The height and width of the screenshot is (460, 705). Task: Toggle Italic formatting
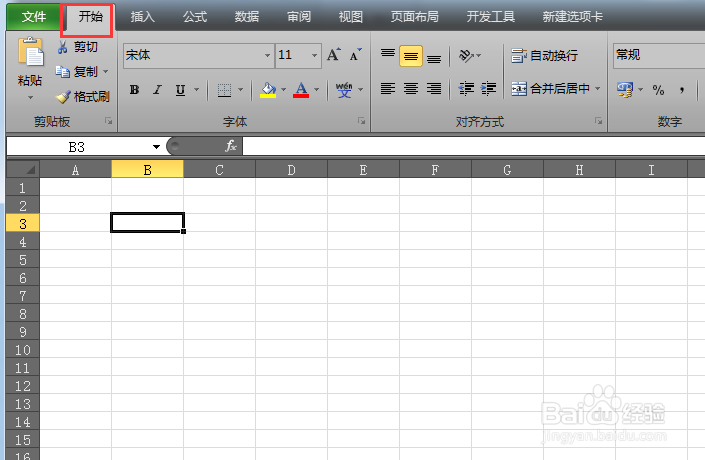[157, 89]
